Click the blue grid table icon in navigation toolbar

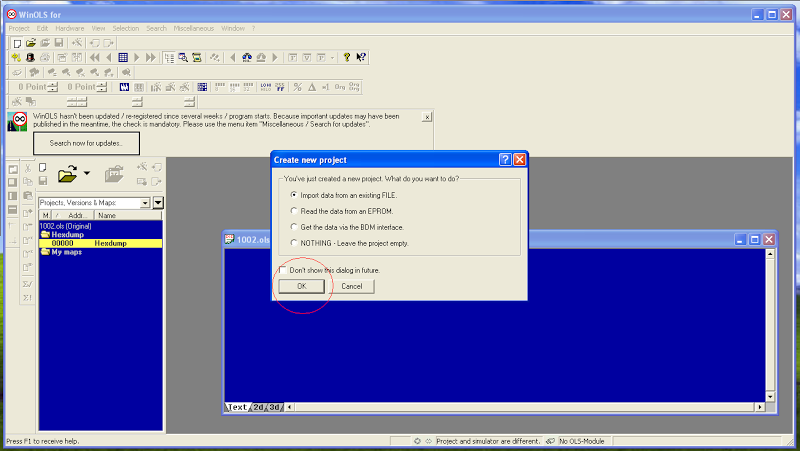[123, 58]
